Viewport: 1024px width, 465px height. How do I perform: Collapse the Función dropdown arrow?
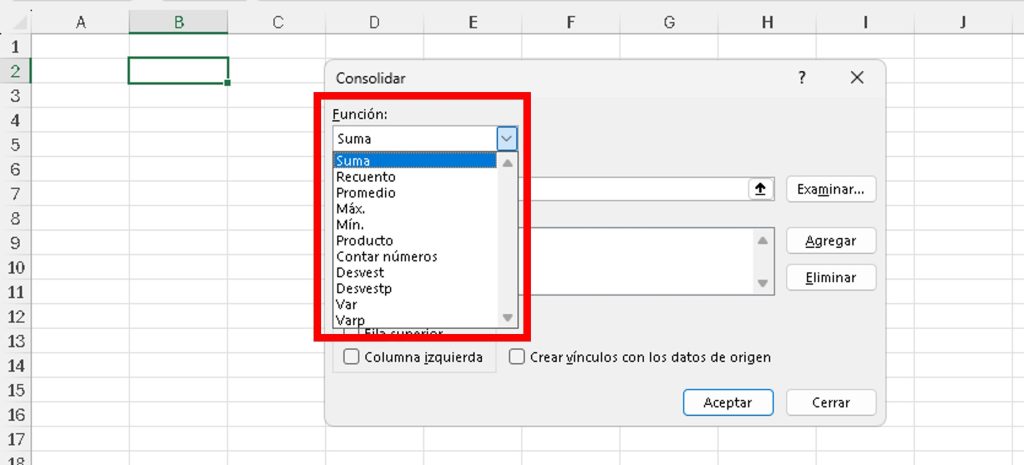pyautogui.click(x=507, y=139)
